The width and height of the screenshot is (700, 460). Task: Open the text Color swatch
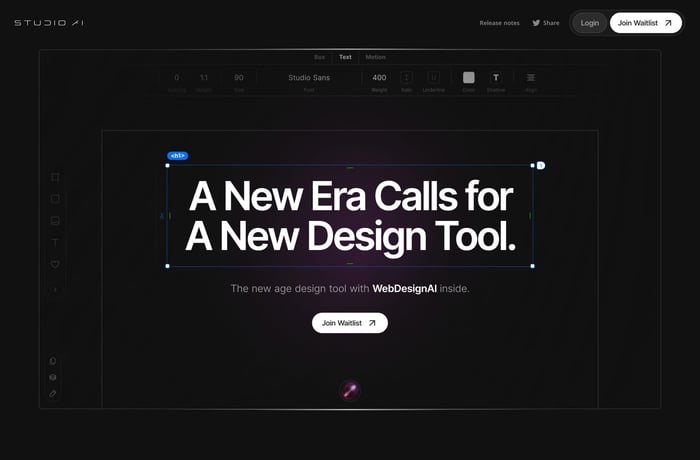tap(468, 78)
